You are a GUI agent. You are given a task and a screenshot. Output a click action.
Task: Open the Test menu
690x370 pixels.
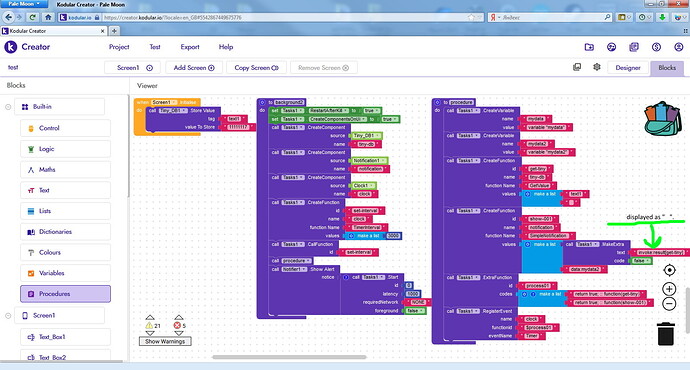pos(155,47)
